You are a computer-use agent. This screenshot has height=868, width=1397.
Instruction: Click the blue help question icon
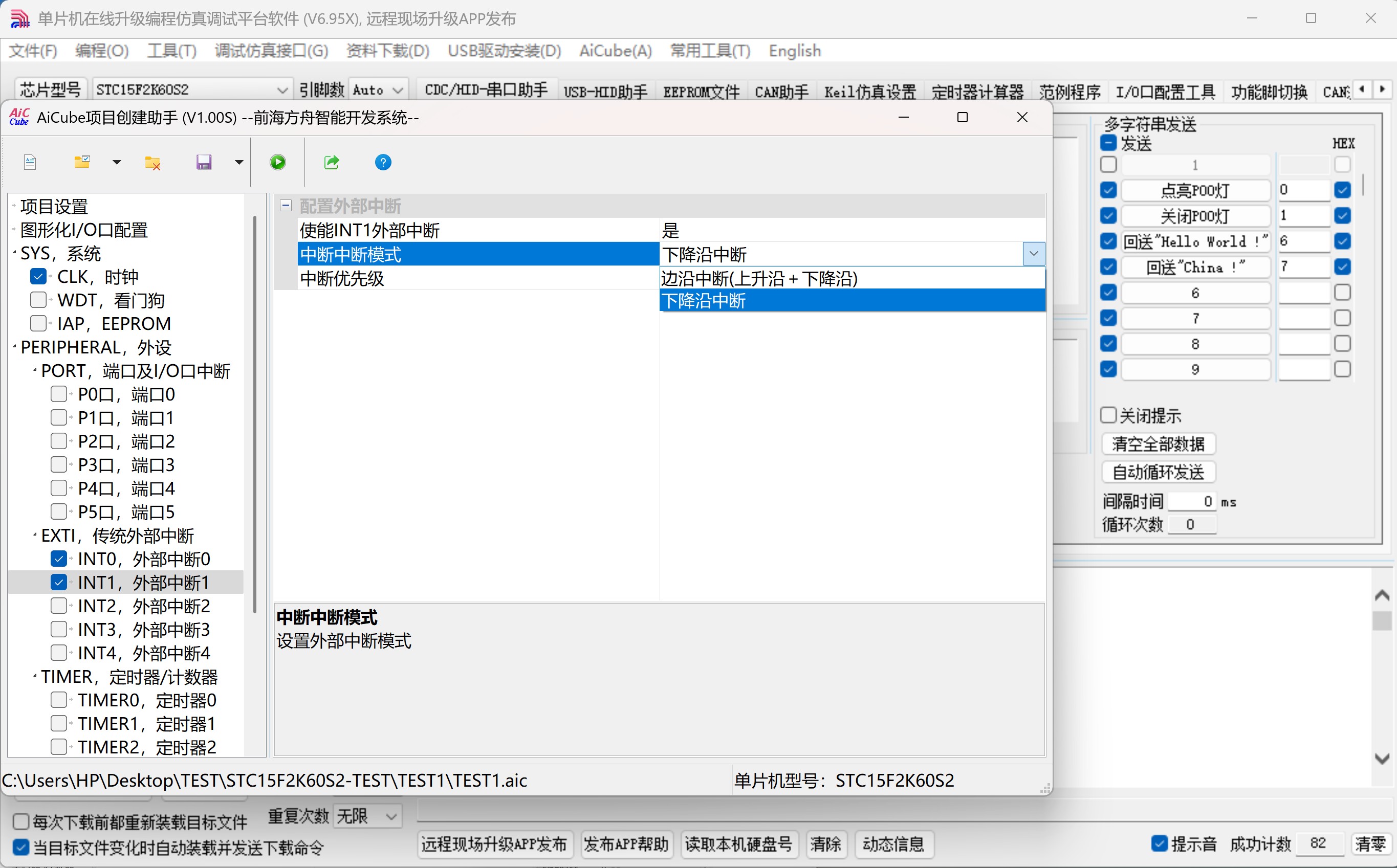pyautogui.click(x=383, y=163)
